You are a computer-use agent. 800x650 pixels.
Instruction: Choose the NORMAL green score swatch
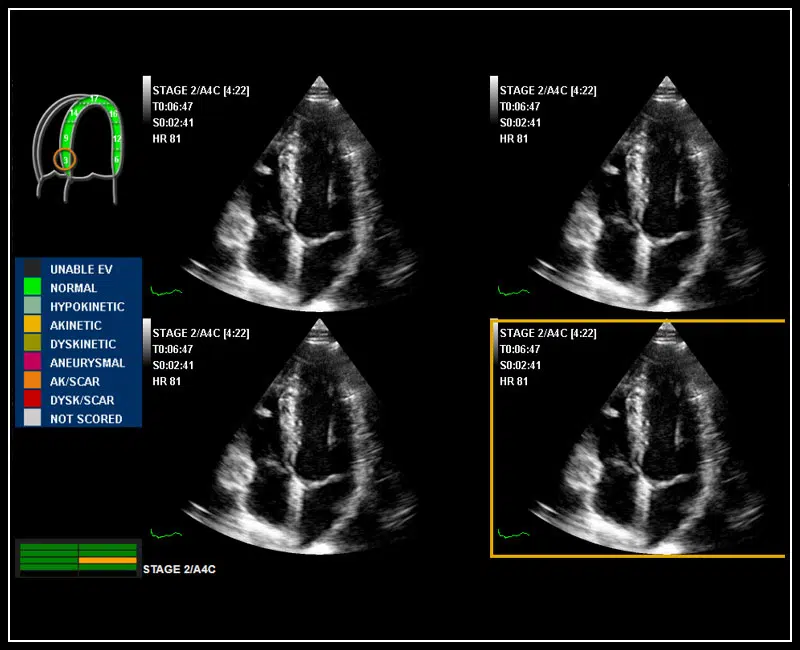(x=33, y=288)
